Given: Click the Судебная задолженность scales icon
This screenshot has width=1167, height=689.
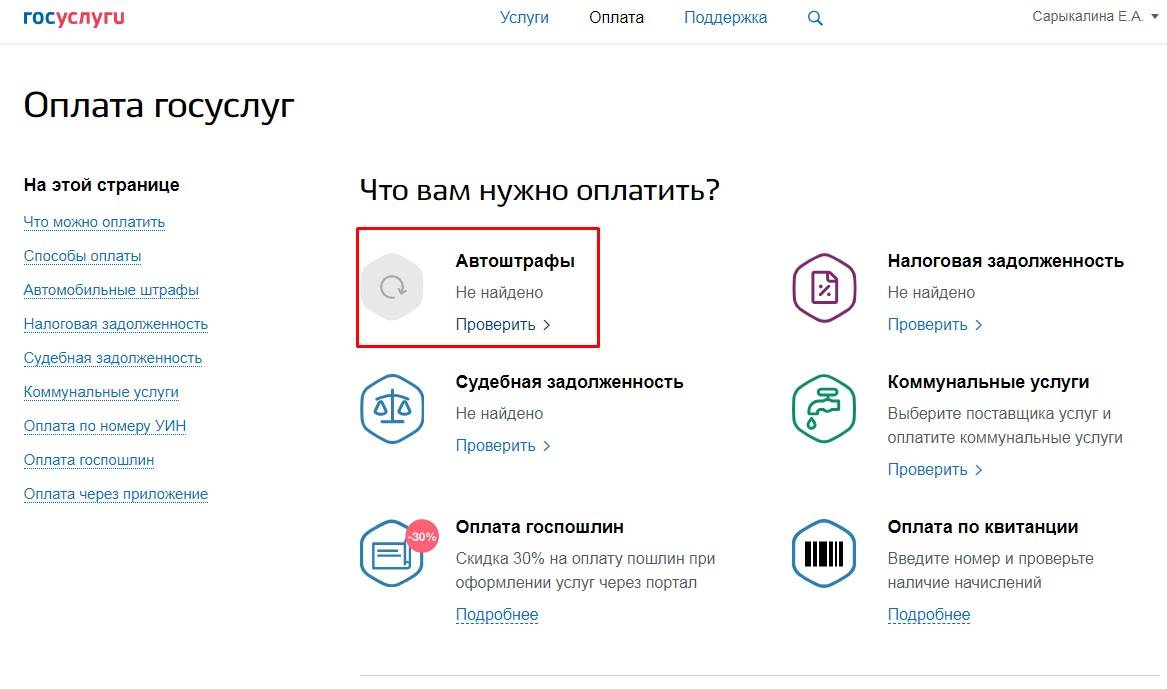Looking at the screenshot, I should [x=392, y=409].
